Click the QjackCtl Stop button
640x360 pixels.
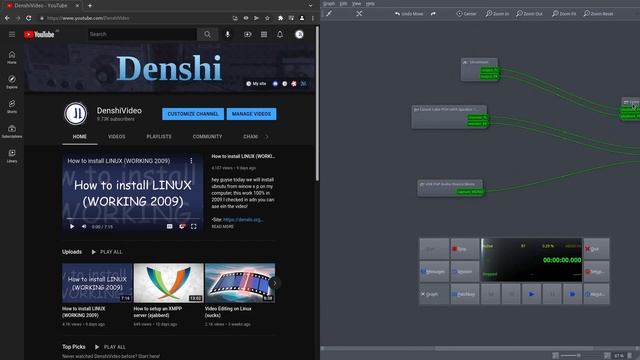[465, 249]
